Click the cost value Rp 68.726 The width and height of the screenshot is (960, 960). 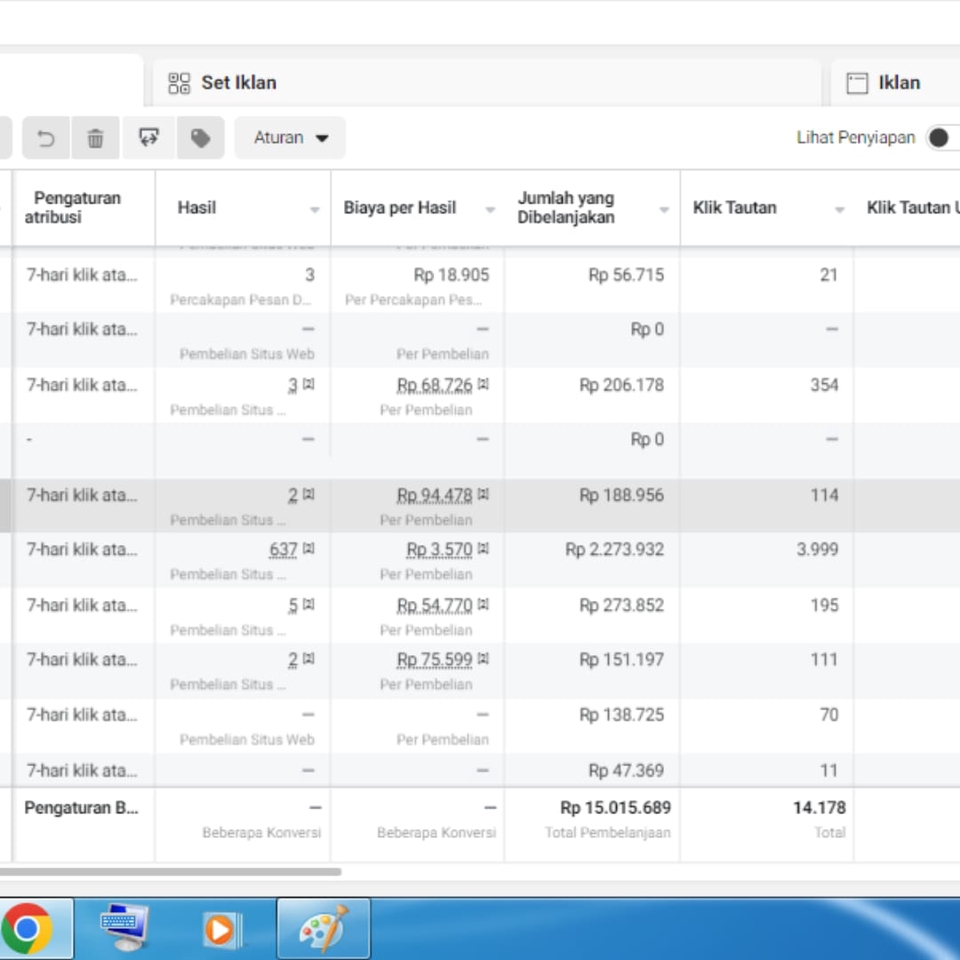pyautogui.click(x=435, y=385)
